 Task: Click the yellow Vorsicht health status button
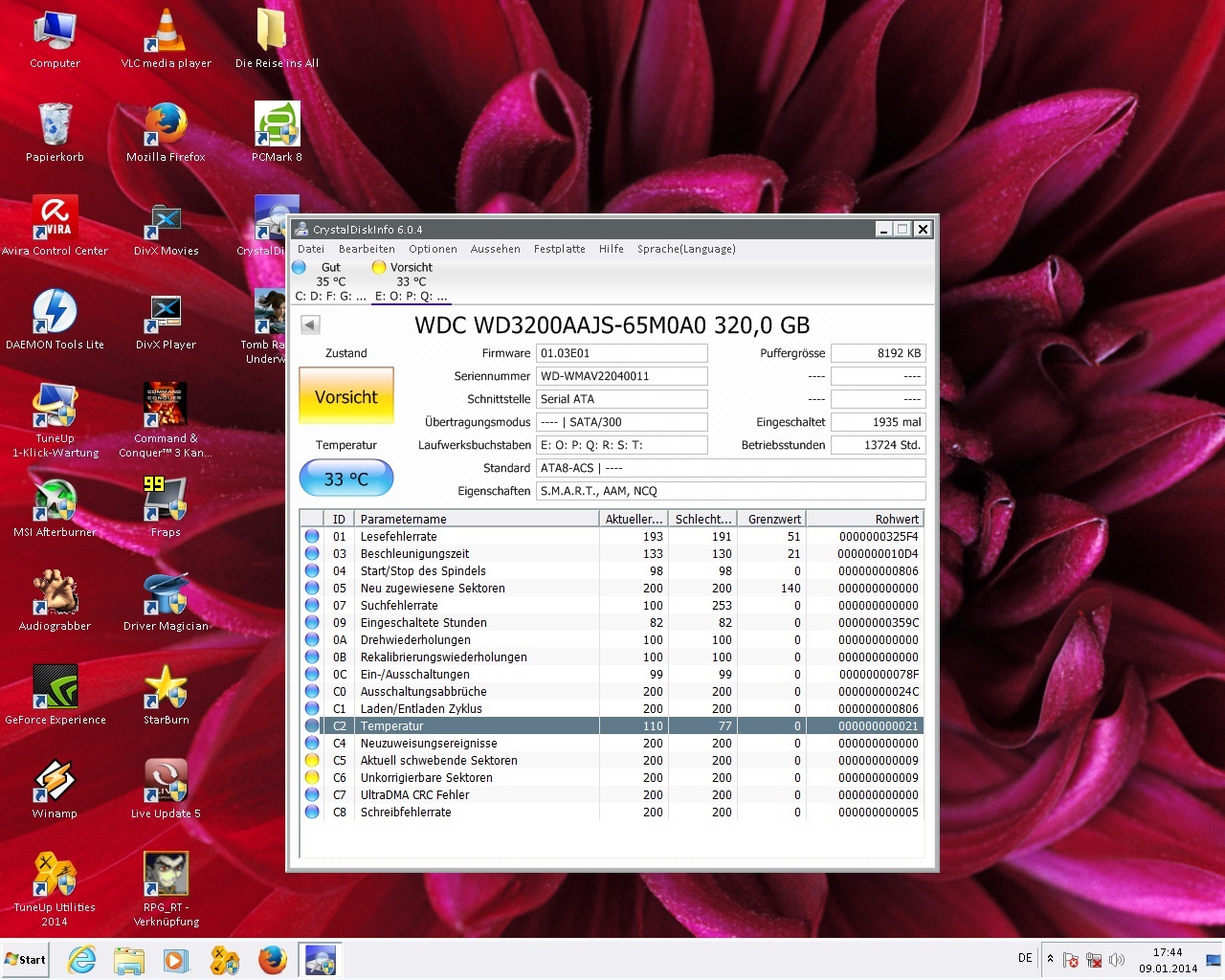point(346,396)
